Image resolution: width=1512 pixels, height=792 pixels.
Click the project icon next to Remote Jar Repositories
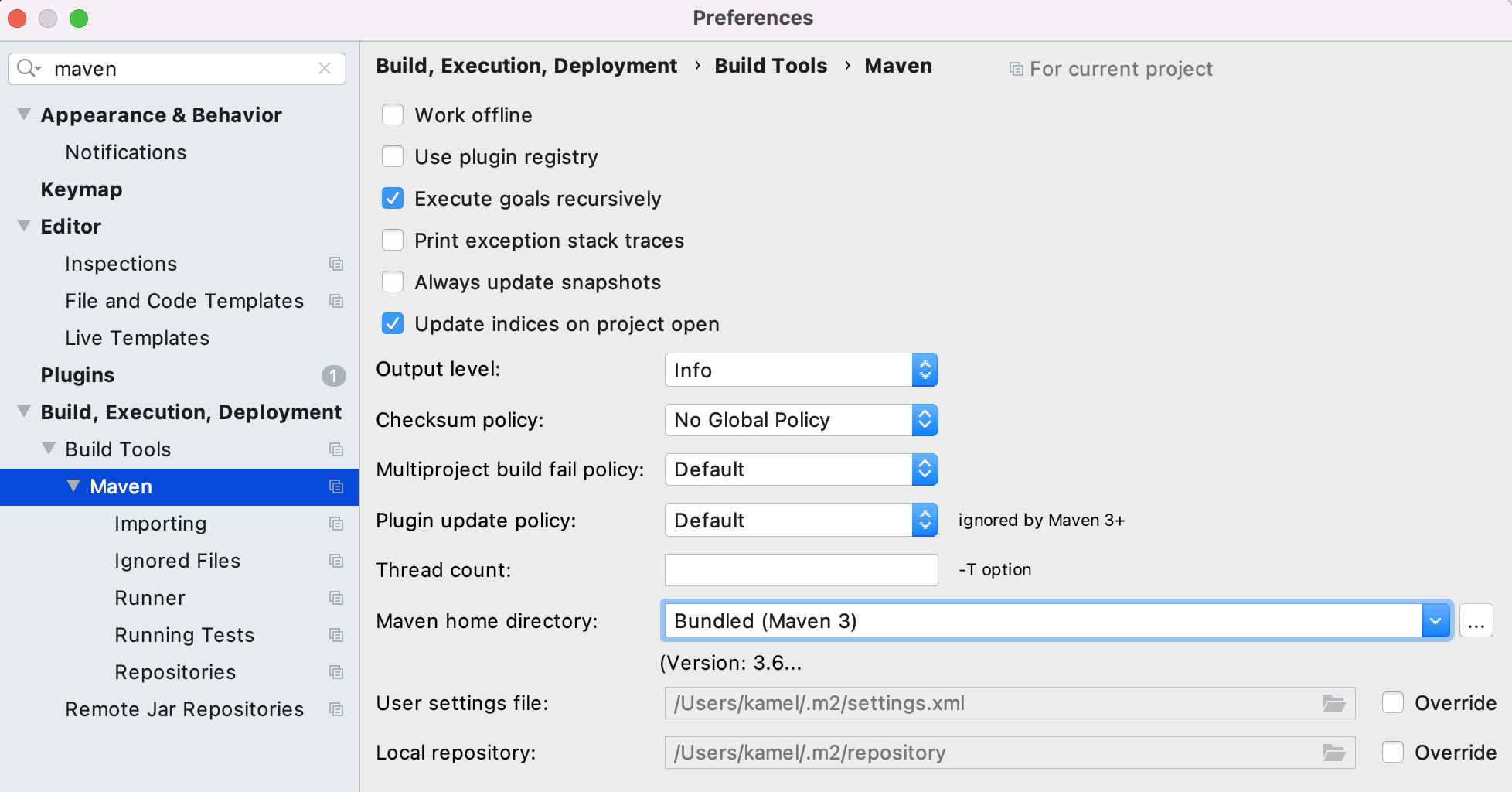tap(336, 709)
